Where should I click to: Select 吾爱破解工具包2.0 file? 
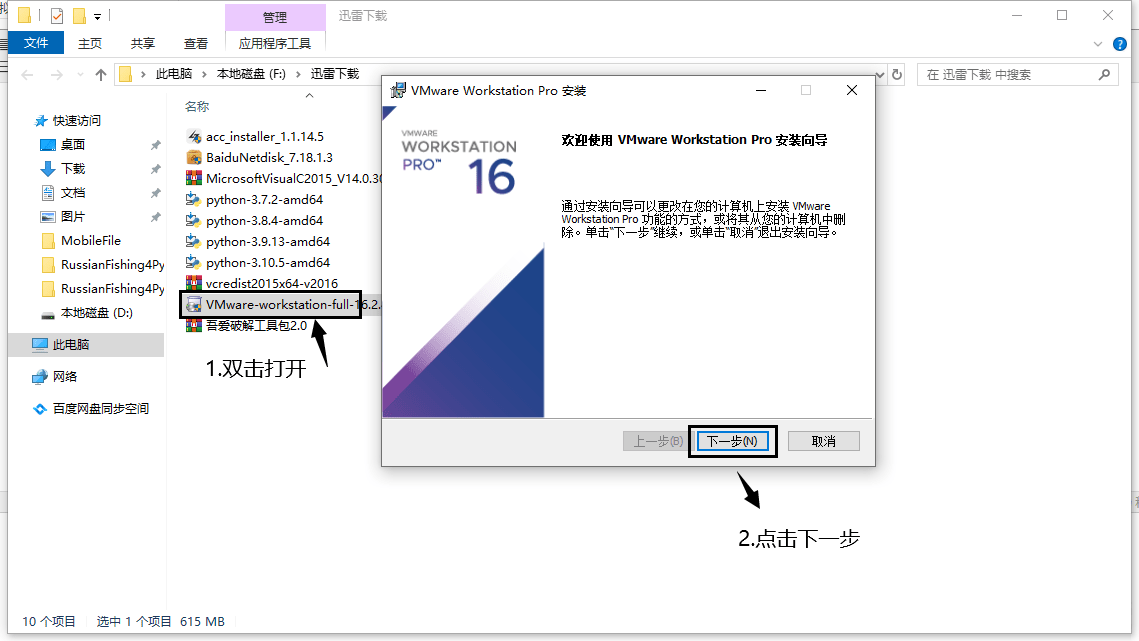(256, 326)
